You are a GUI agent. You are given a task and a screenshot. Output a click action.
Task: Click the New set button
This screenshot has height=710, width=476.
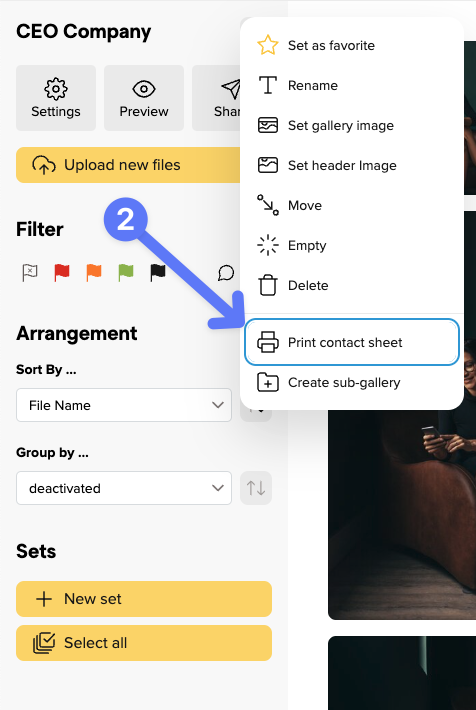144,599
